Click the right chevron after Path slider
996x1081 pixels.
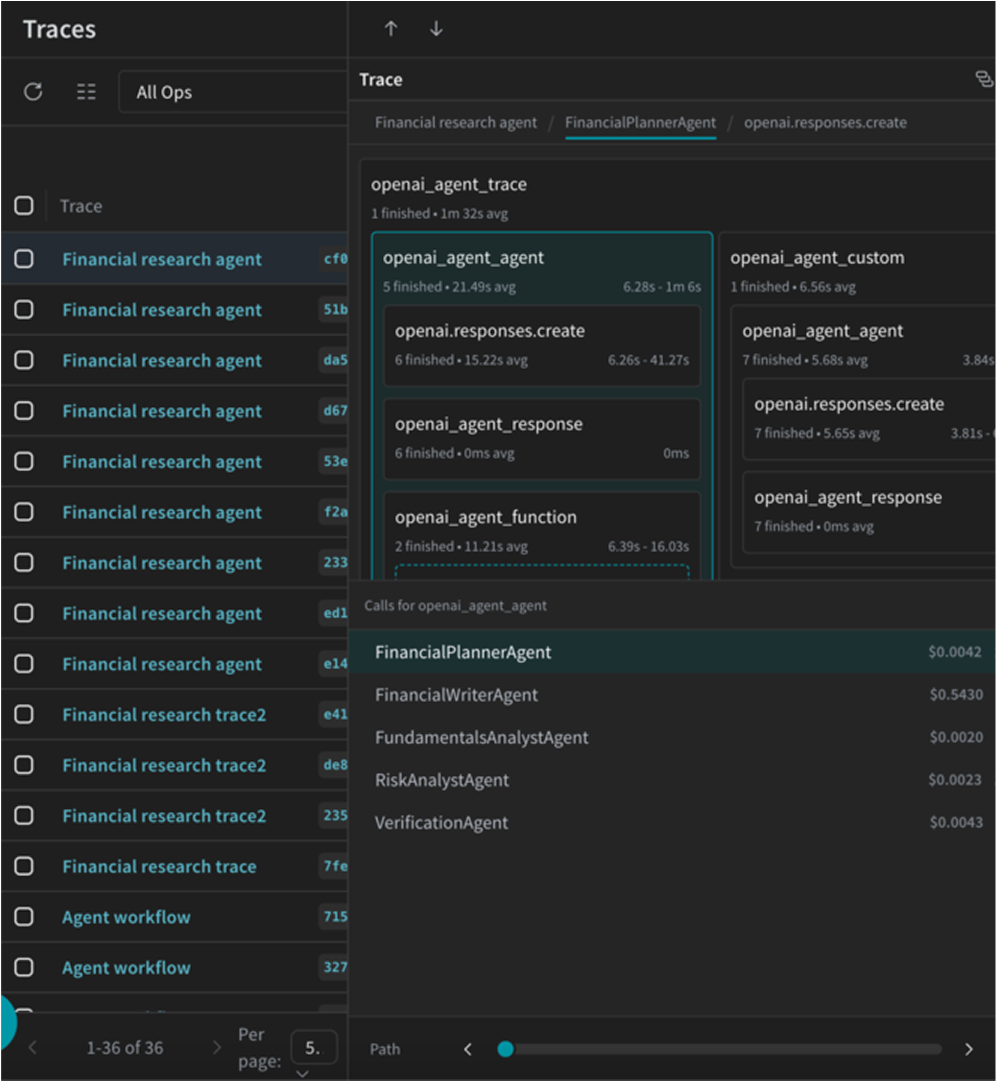pos(968,1049)
